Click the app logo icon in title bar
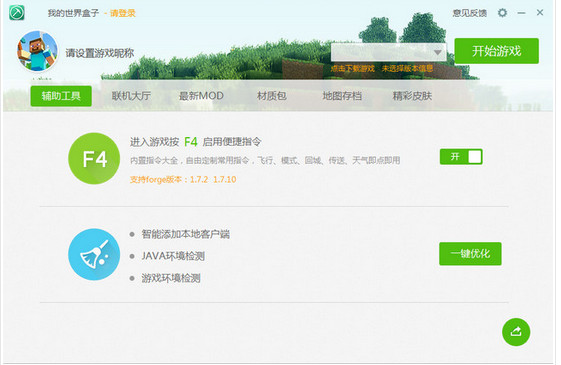This screenshot has width=561, height=365. (16, 13)
